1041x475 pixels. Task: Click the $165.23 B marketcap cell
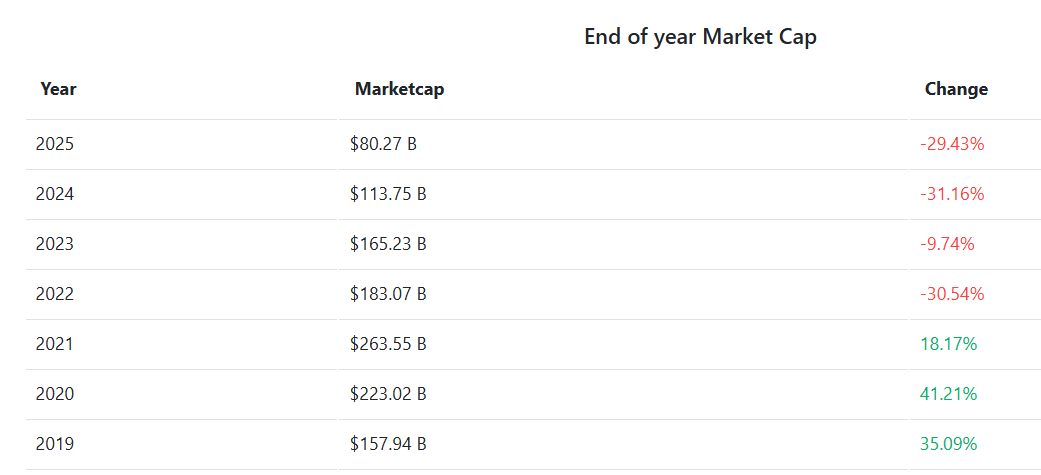(x=388, y=244)
